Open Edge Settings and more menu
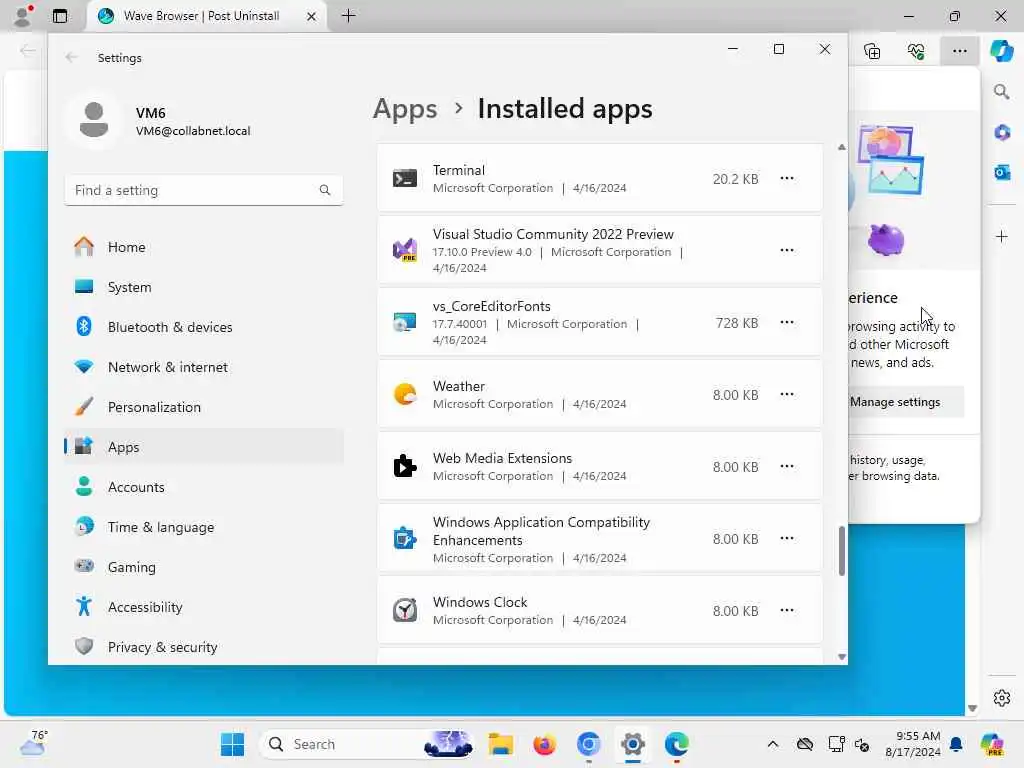The height and width of the screenshot is (768, 1024). click(959, 50)
